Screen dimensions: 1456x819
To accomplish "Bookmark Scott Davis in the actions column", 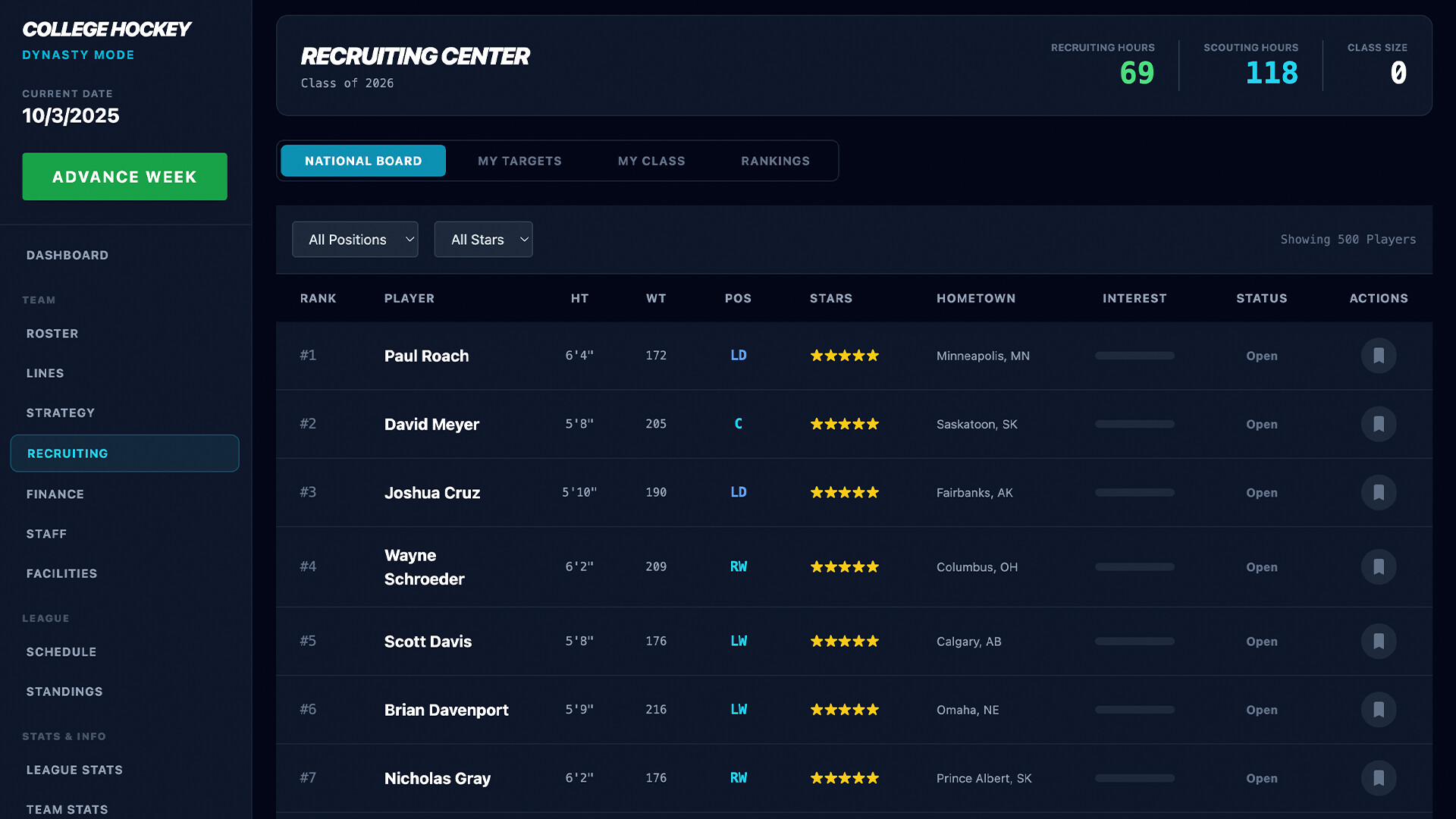I will 1379,641.
